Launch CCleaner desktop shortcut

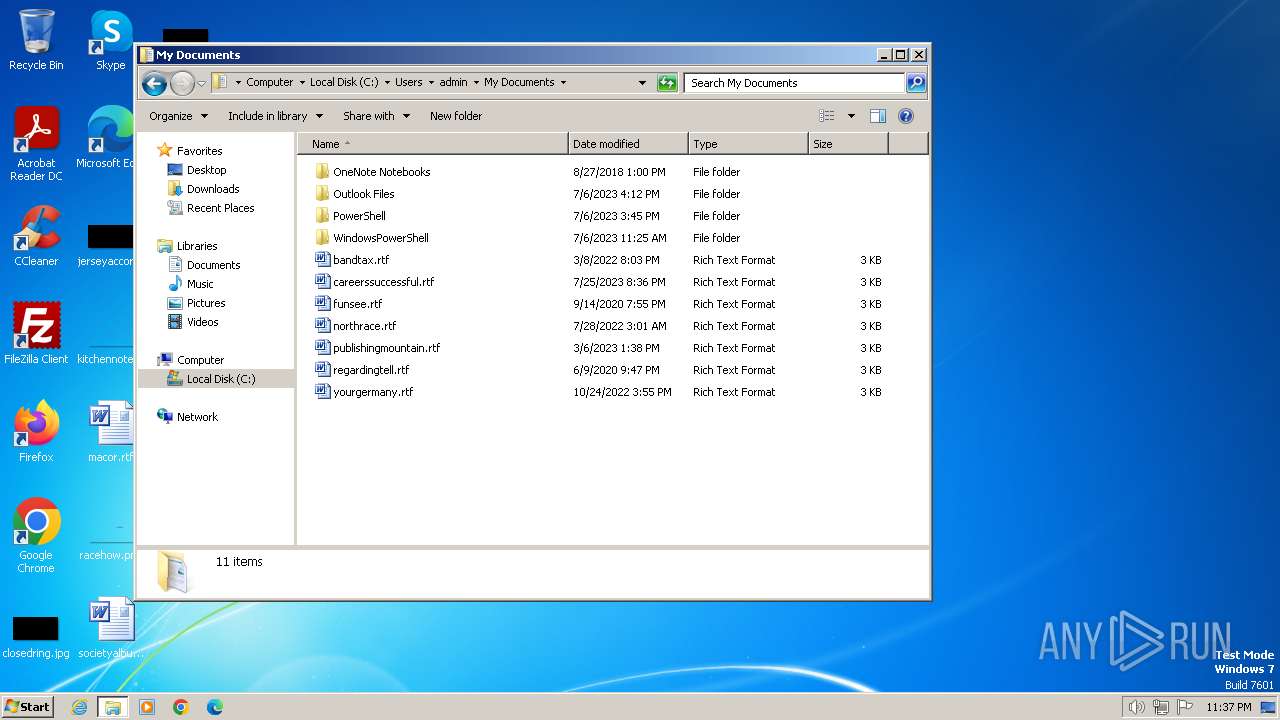tap(36, 236)
